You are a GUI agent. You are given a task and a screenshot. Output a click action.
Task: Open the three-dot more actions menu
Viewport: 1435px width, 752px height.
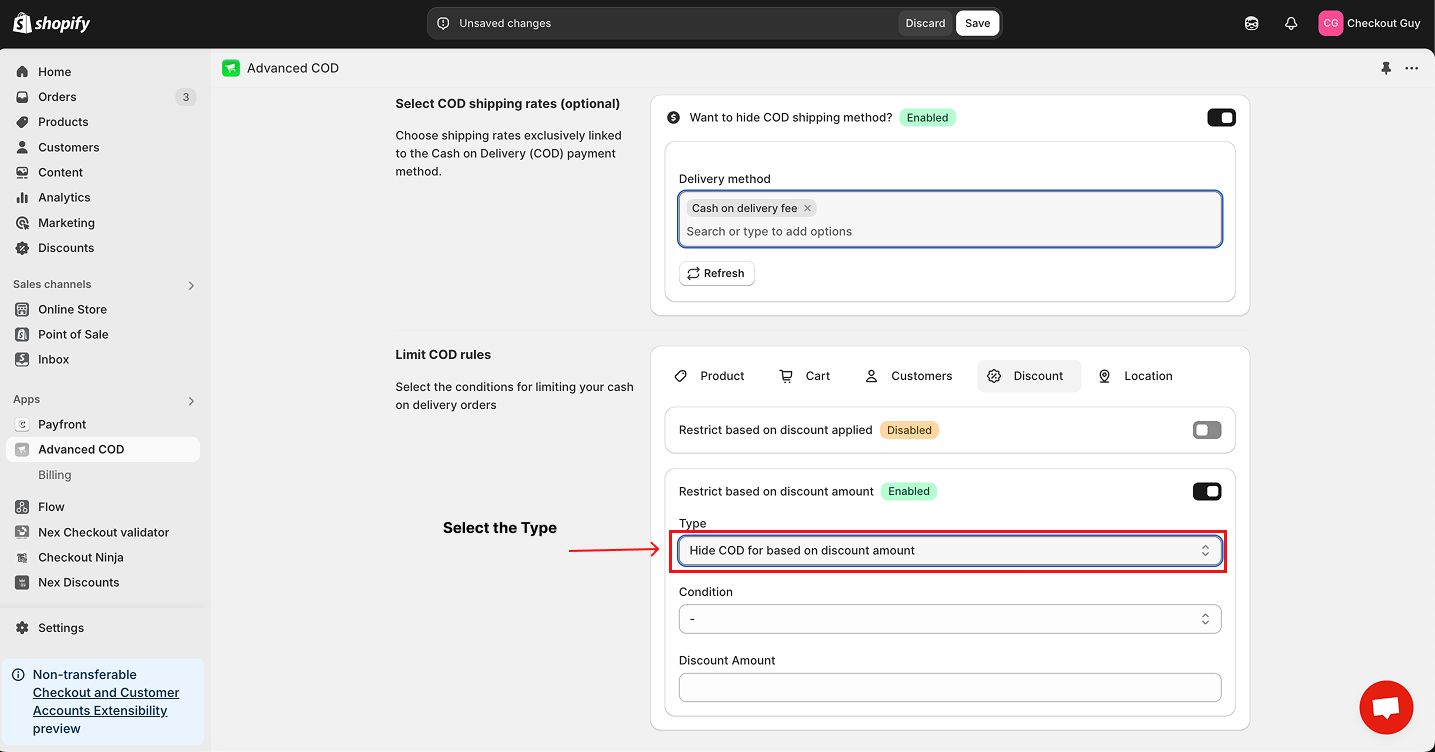point(1411,68)
